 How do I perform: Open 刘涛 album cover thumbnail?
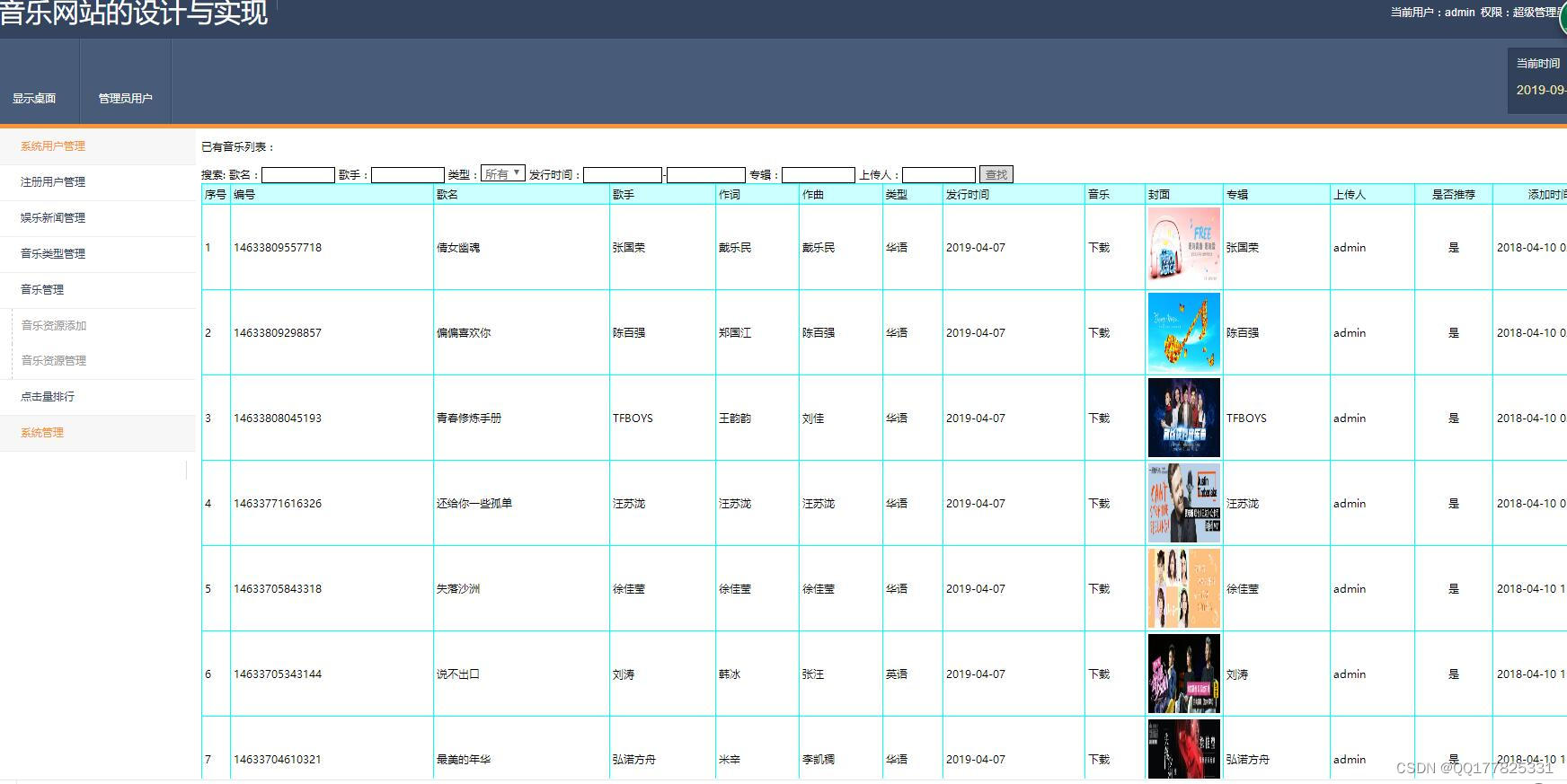click(x=1184, y=674)
